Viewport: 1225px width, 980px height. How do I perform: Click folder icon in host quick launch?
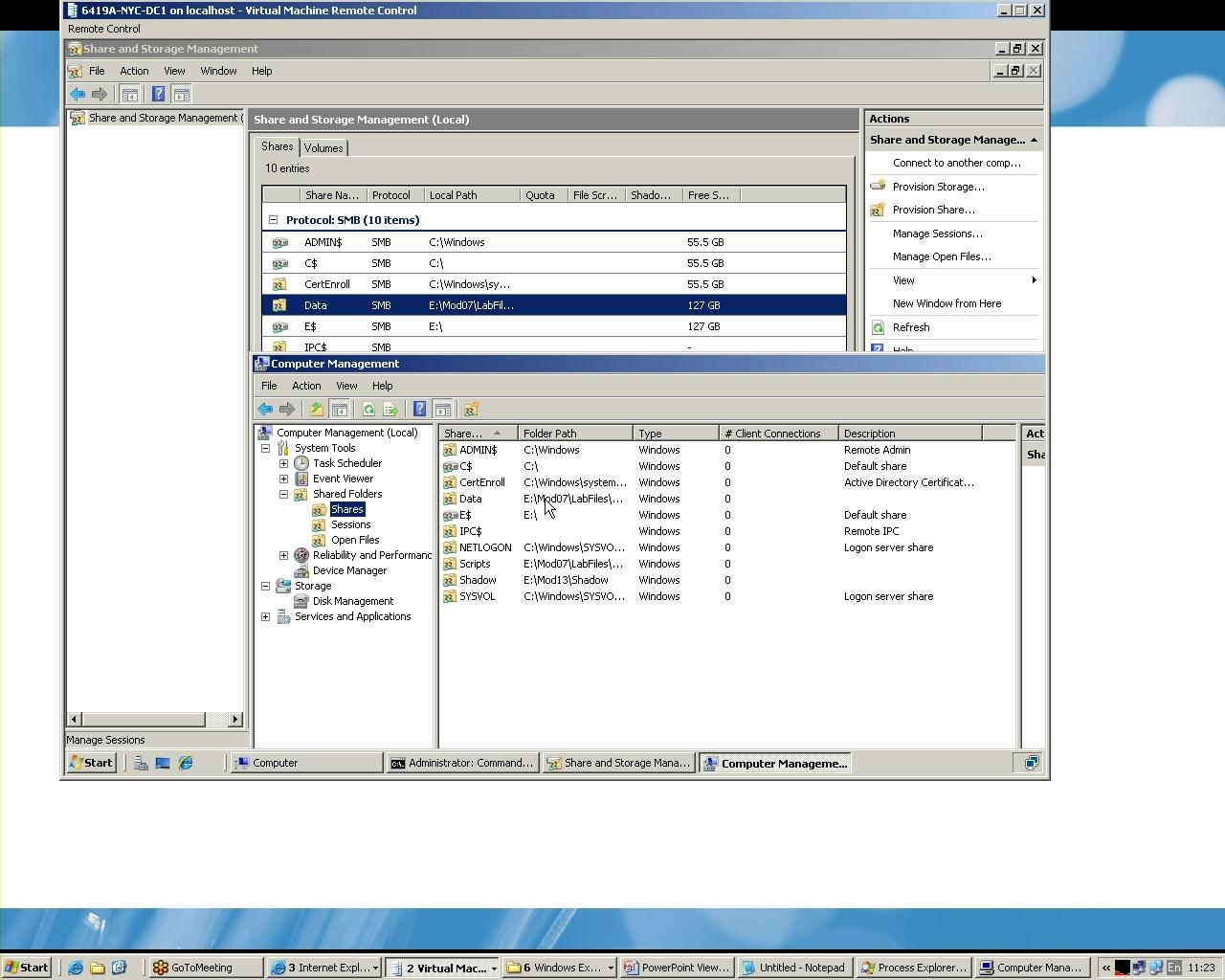[x=98, y=968]
